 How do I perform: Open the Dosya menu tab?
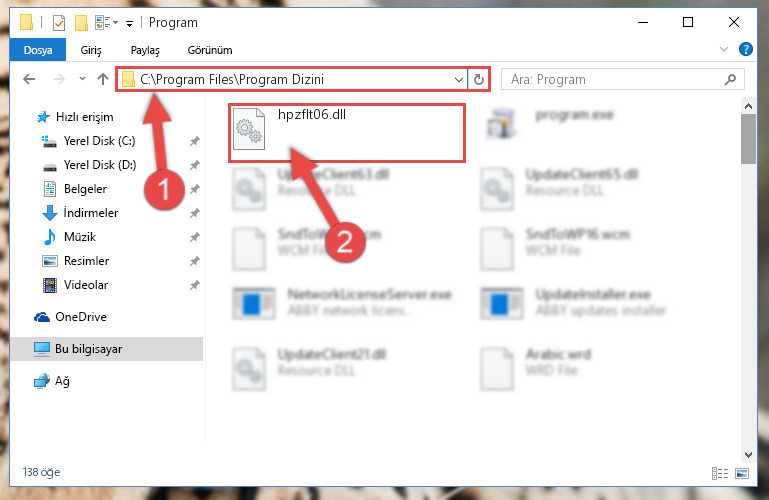38,50
